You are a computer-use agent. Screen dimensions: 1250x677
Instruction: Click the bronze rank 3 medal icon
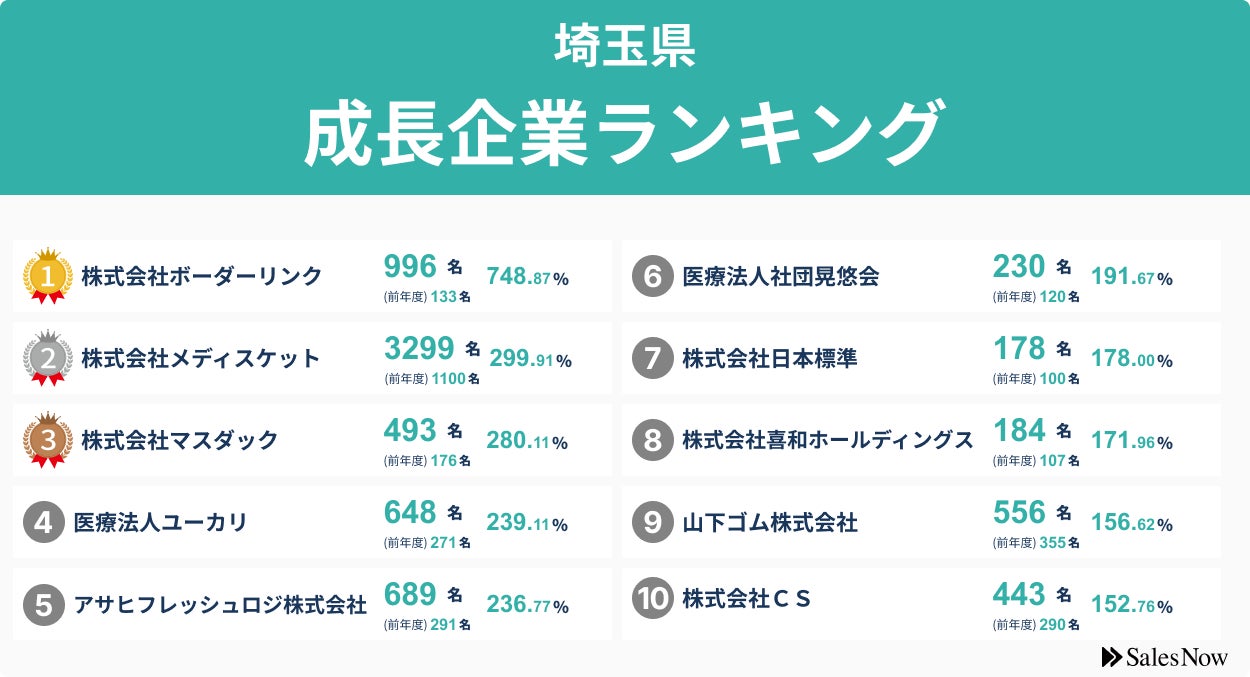click(48, 439)
